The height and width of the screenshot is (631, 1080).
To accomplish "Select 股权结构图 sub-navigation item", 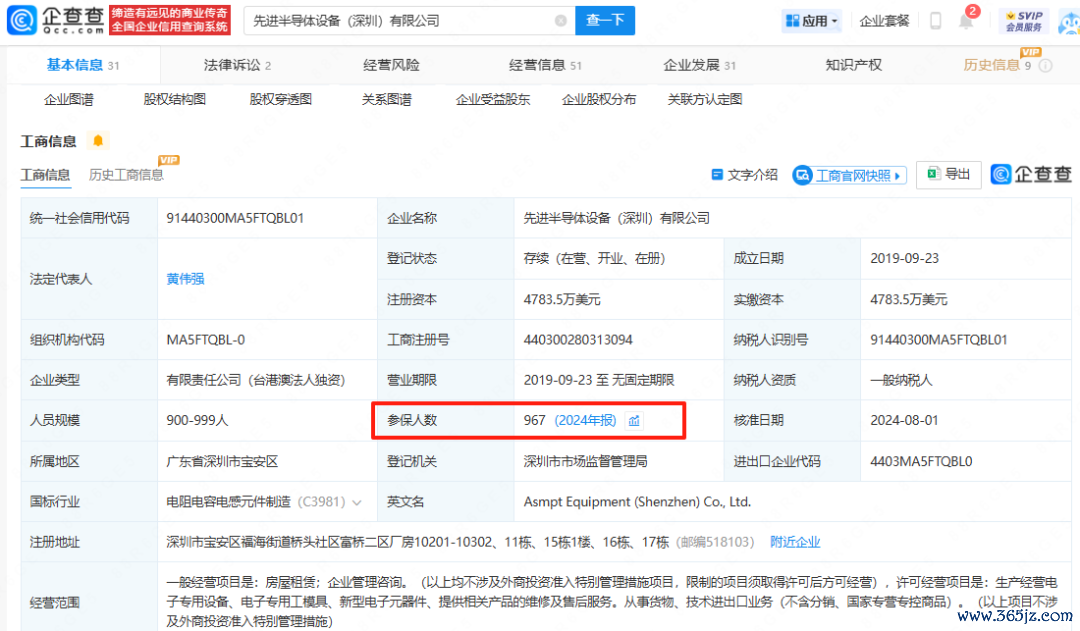I will (174, 100).
